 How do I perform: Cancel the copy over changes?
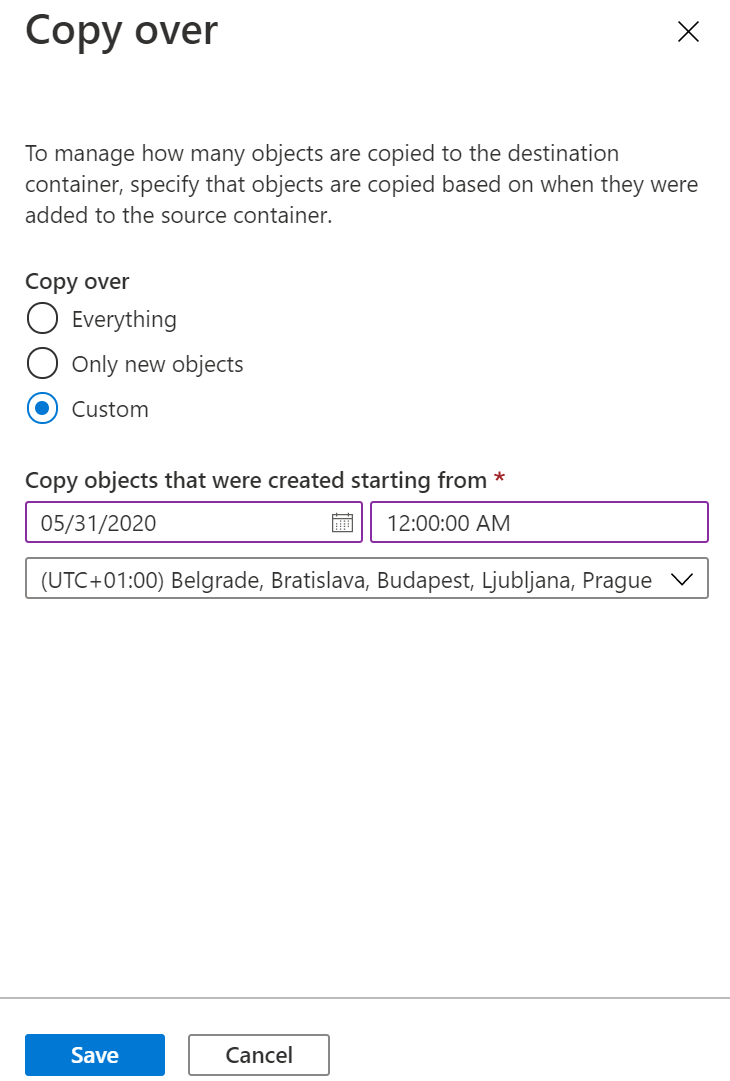coord(259,1055)
